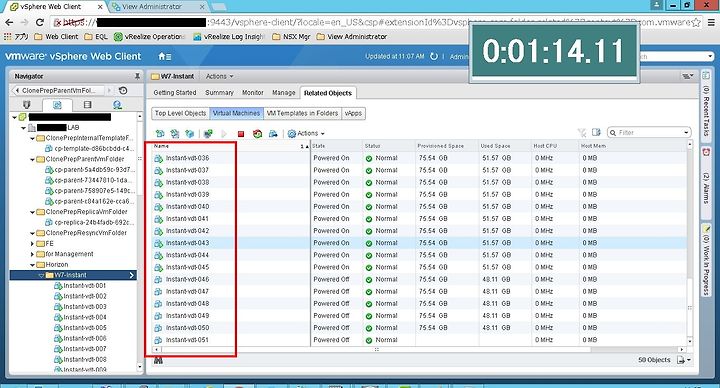Viewport: 720px width, 388px height.
Task: Open the Recent Tasks sidebar panel
Action: click(x=706, y=106)
